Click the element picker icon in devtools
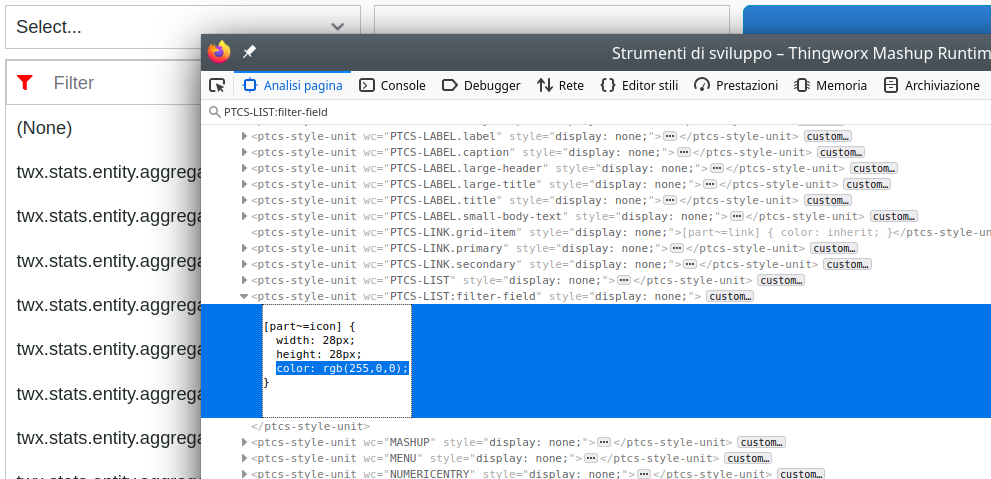The width and height of the screenshot is (991, 479). (x=217, y=85)
